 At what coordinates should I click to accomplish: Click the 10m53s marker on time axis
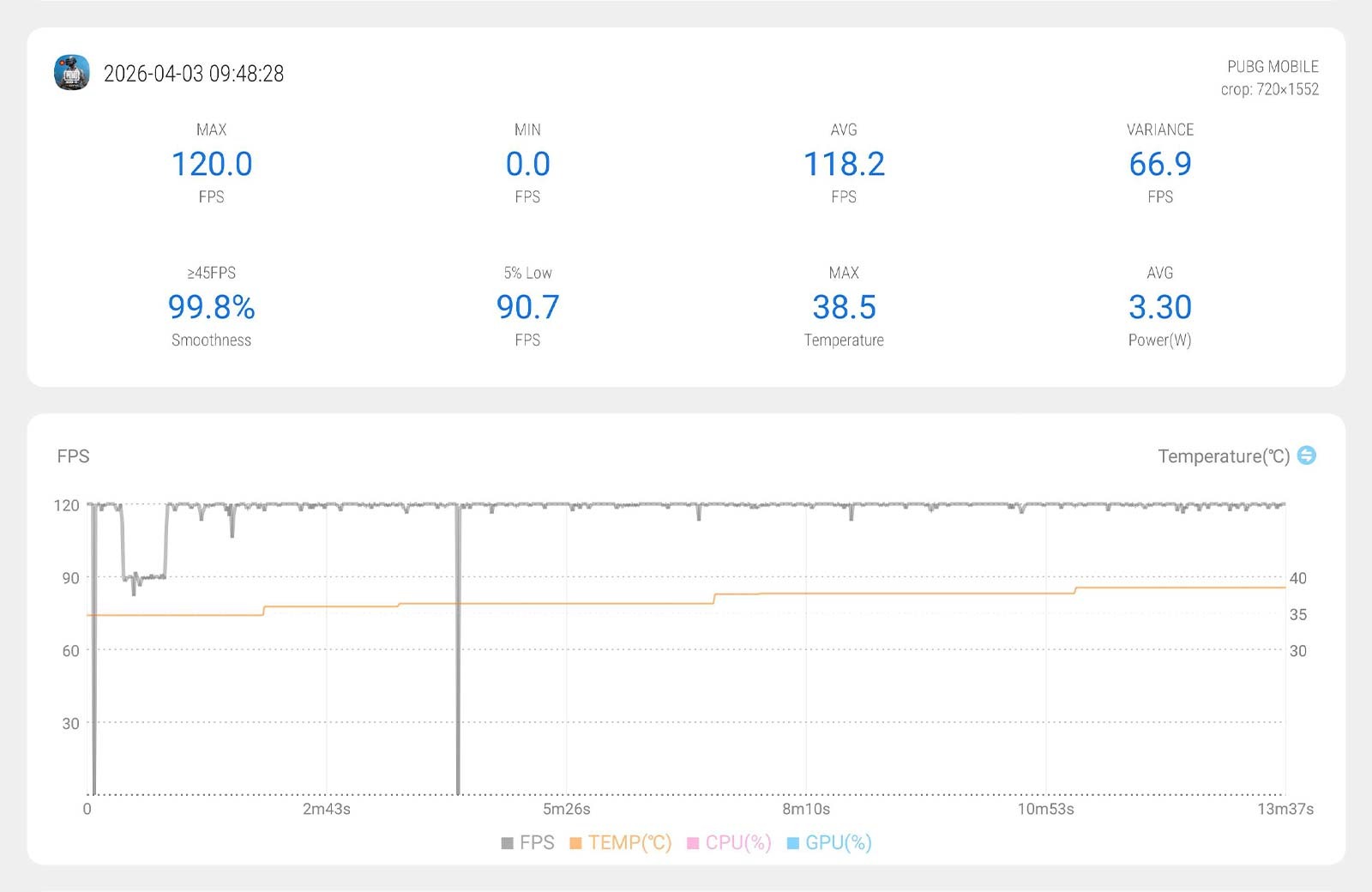1045,809
